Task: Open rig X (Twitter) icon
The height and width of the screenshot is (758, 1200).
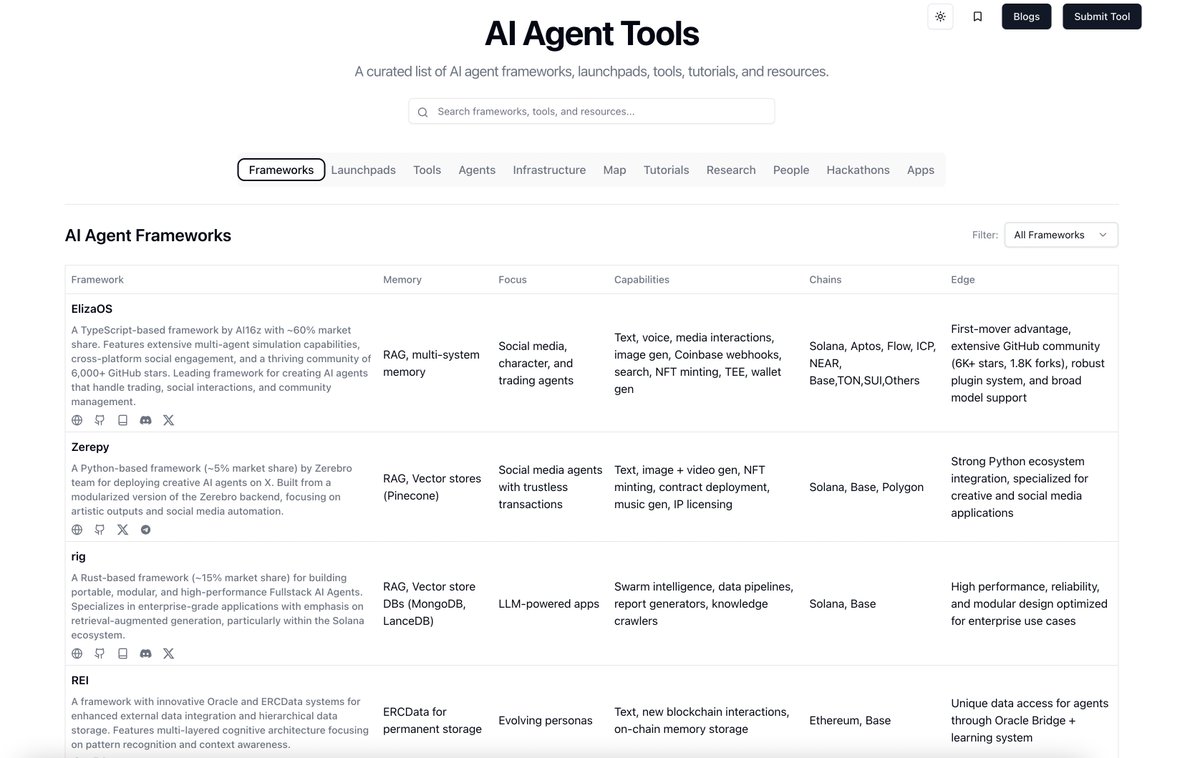Action: tap(168, 653)
